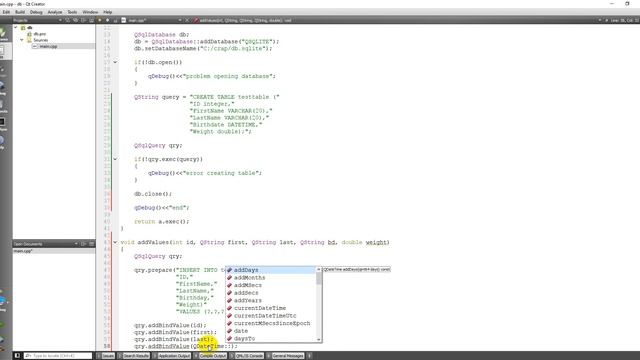Open the Edit menu
640x360 pixels.
click(6, 12)
